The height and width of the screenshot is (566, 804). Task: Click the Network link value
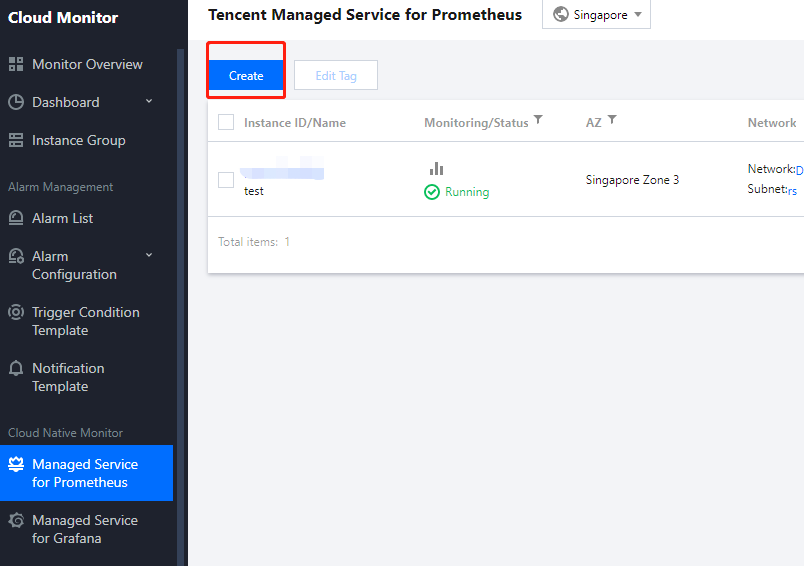tap(799, 170)
